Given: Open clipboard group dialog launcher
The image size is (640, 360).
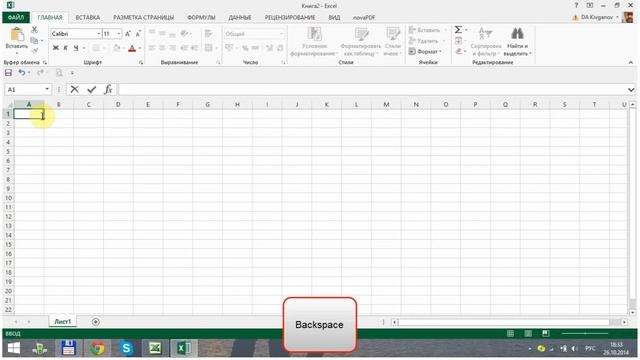Looking at the screenshot, I should 44,62.
